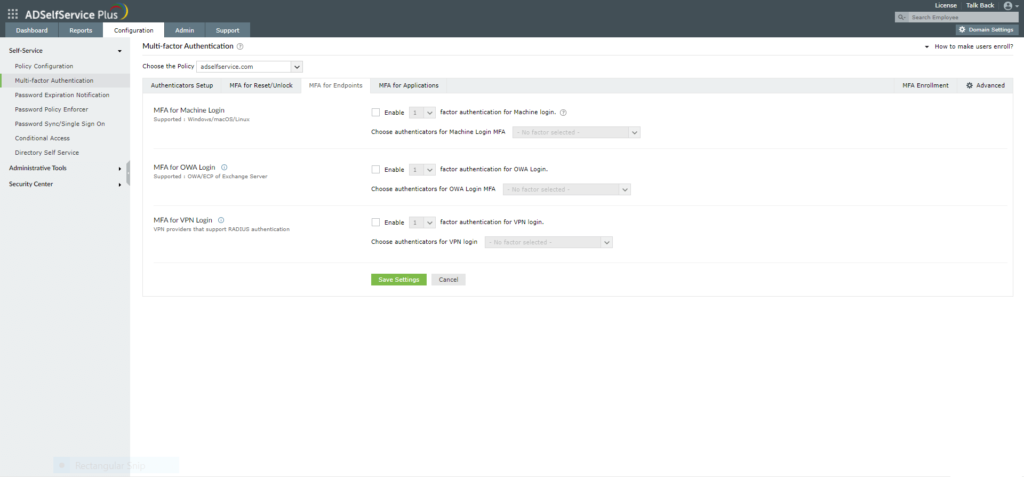The height and width of the screenshot is (477, 1024).
Task: Open the MFA for Applications tab
Action: 409,86
